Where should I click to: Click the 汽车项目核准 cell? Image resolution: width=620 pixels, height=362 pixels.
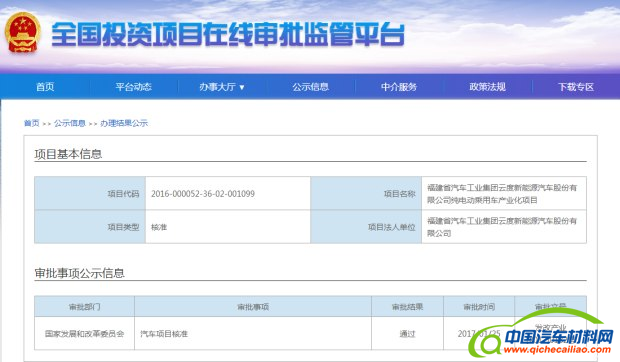click(x=253, y=334)
